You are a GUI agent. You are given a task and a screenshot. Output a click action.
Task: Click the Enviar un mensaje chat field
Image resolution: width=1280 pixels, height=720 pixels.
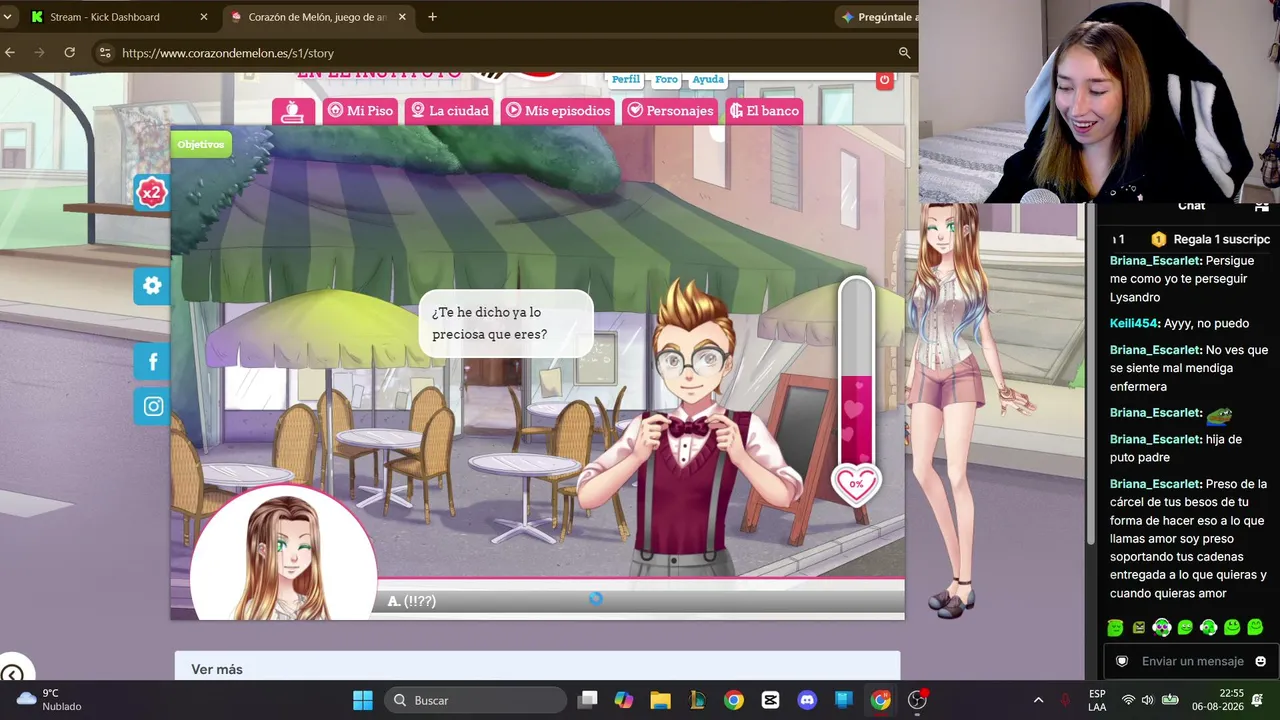click(x=1192, y=661)
